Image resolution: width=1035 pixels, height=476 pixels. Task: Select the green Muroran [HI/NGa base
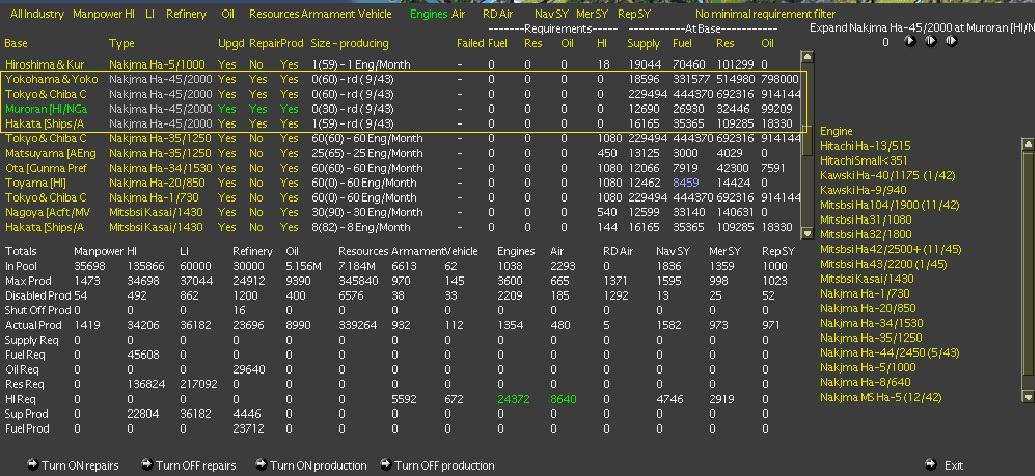[46, 109]
